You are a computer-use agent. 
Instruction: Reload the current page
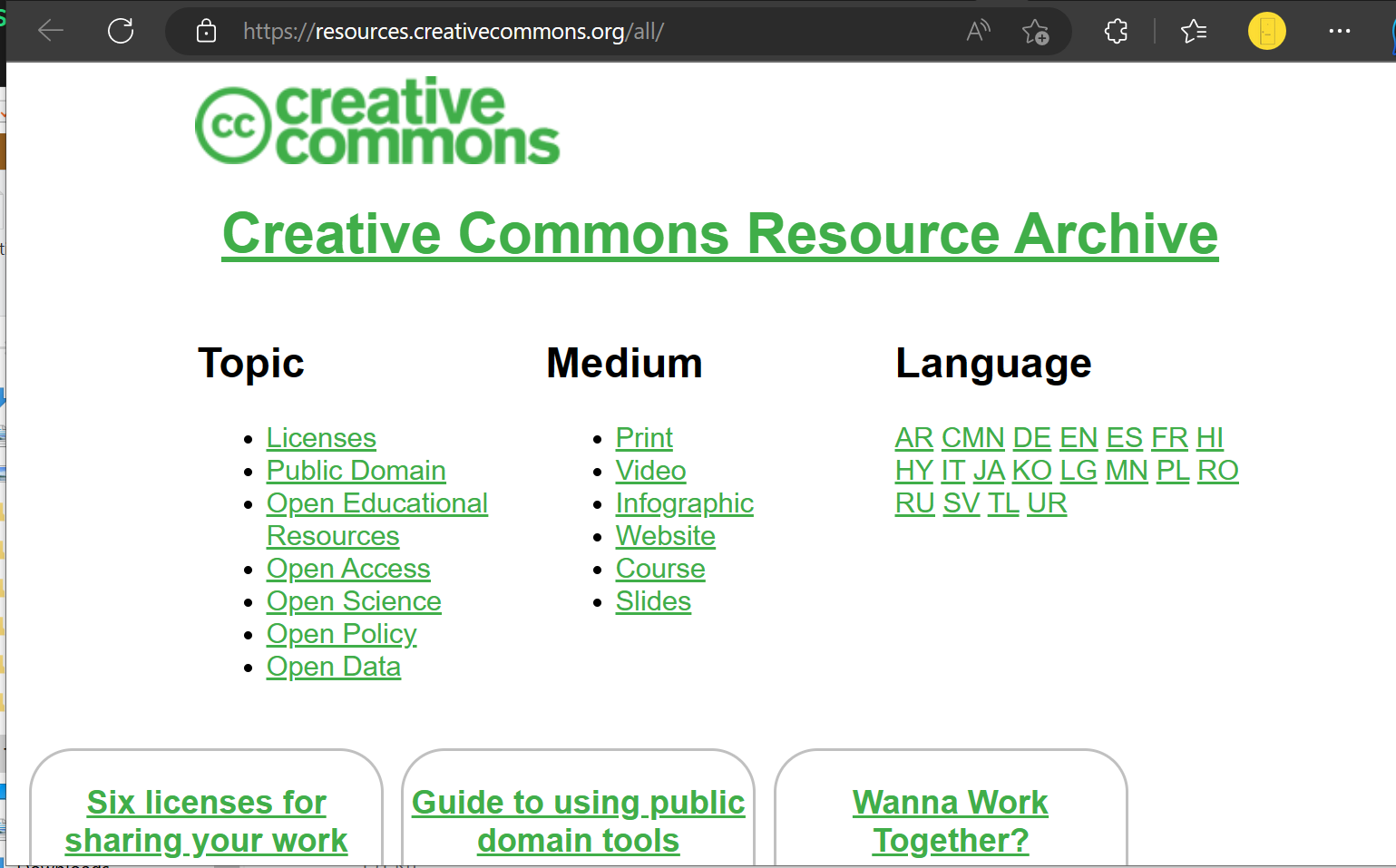point(121,30)
